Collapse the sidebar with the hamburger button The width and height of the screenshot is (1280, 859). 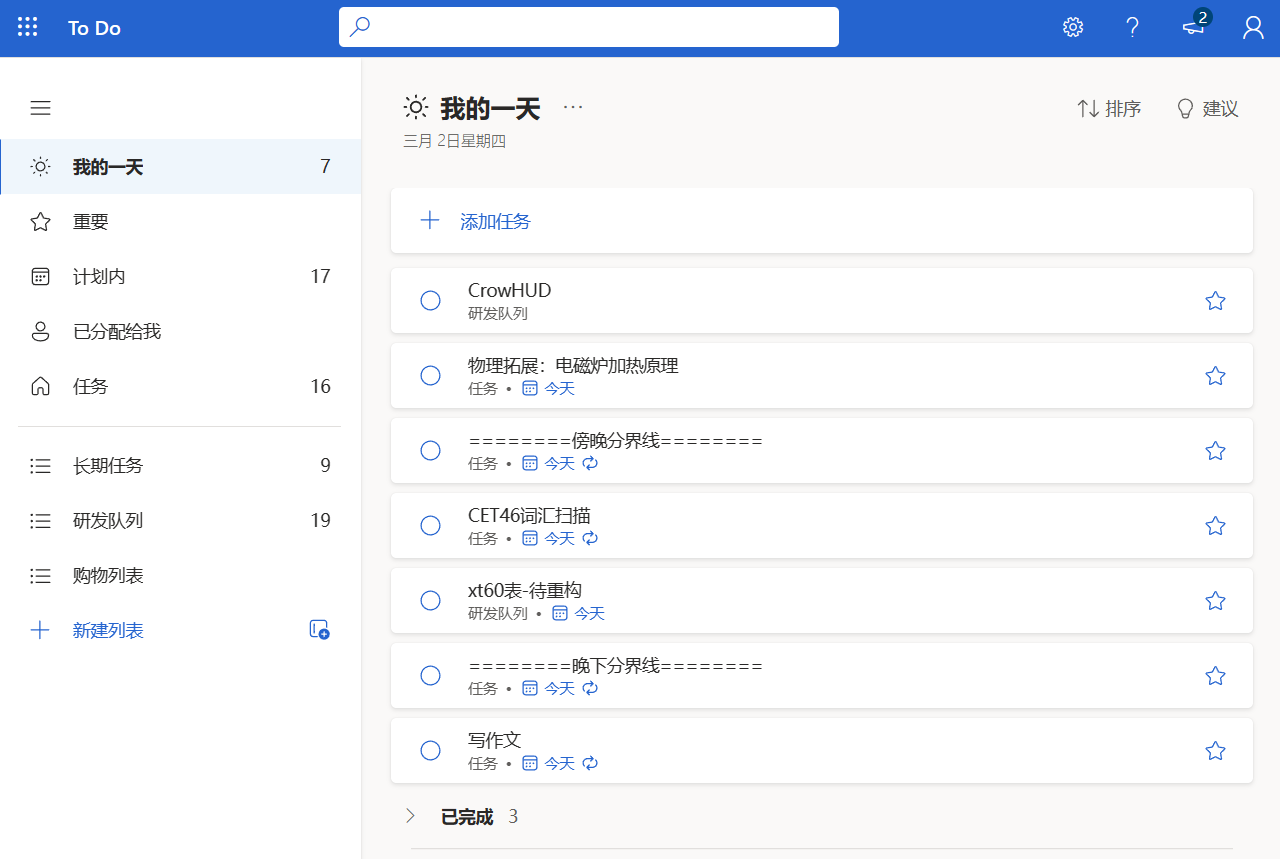tap(40, 108)
